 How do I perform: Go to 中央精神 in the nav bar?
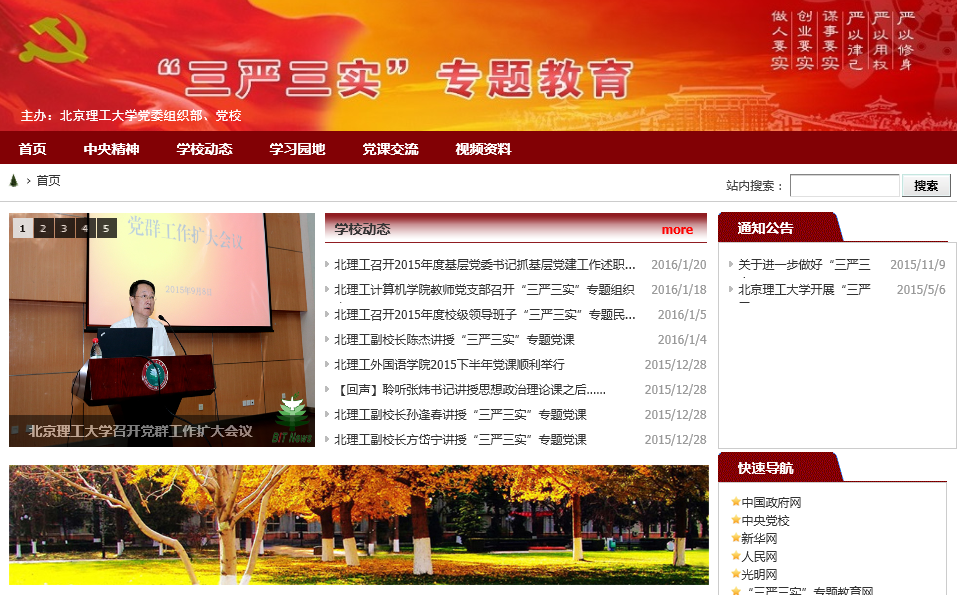111,149
